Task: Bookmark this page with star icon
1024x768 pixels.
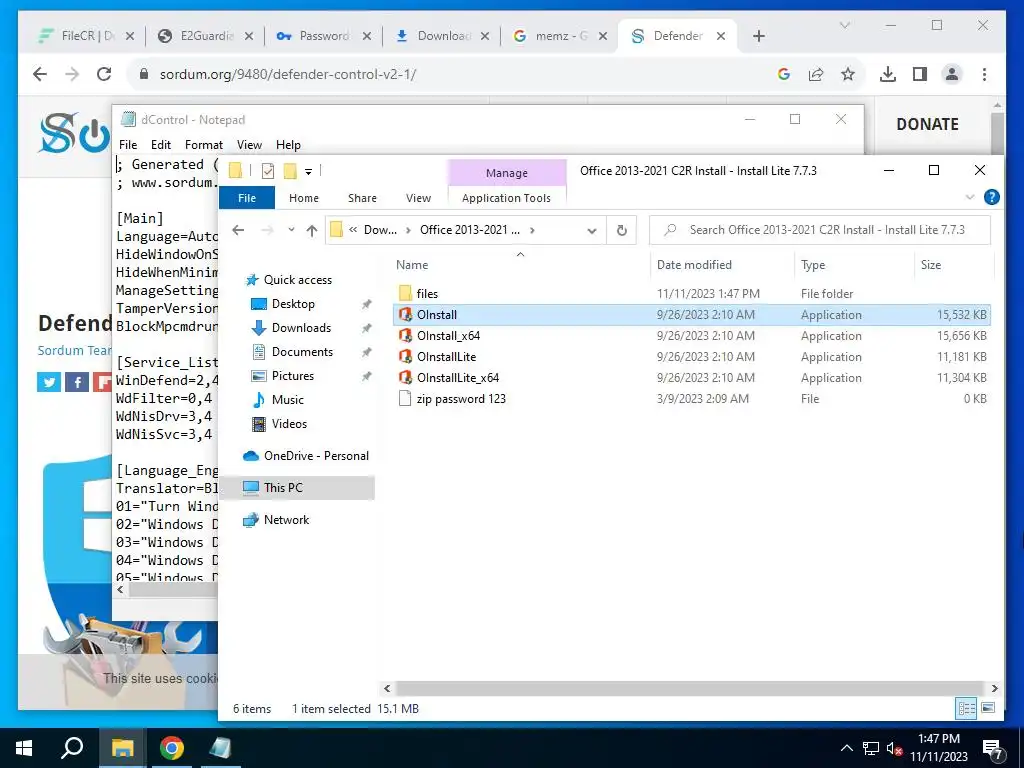Action: pyautogui.click(x=848, y=74)
